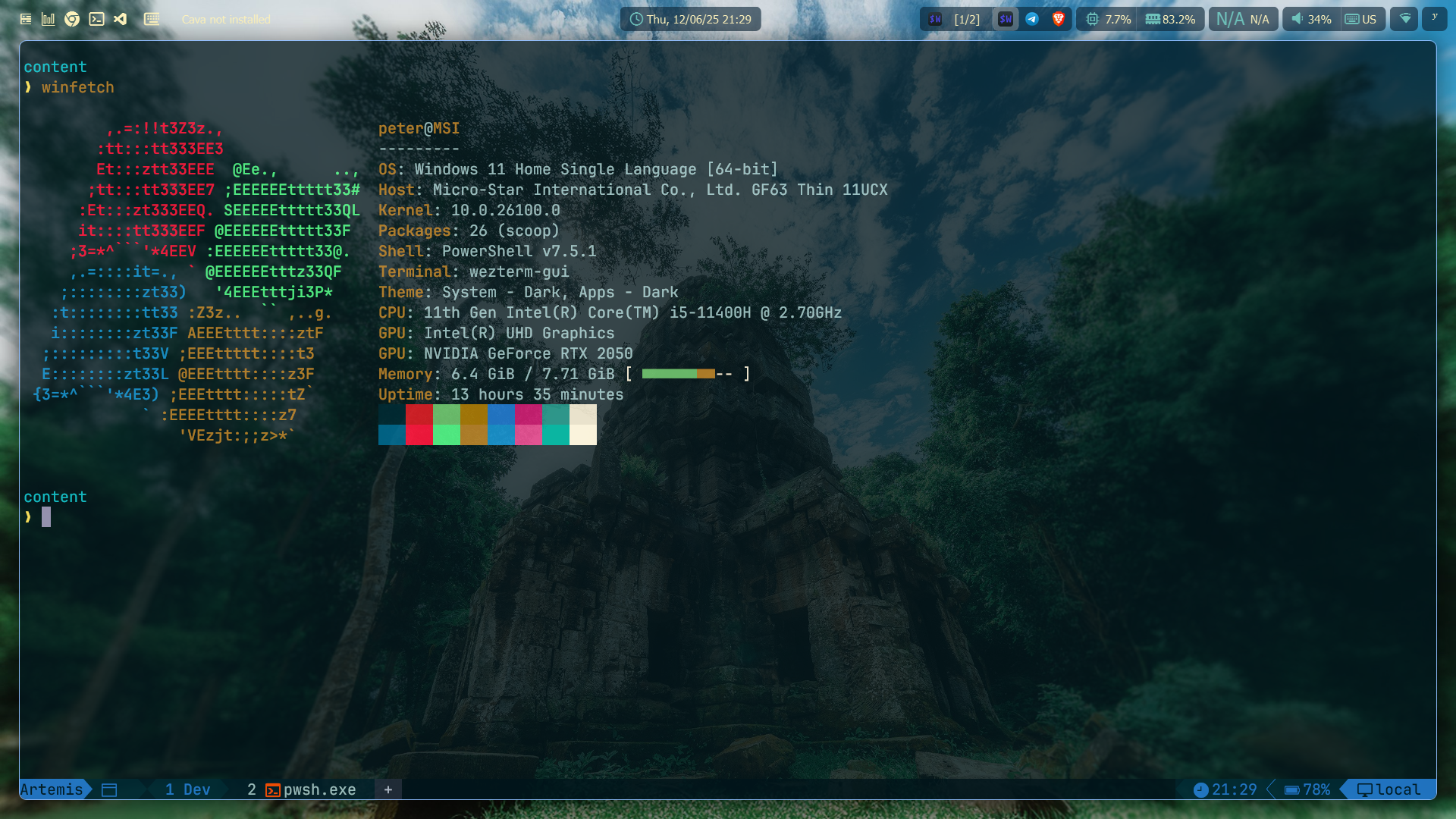Click the monitor icon beside local

coord(1365,790)
